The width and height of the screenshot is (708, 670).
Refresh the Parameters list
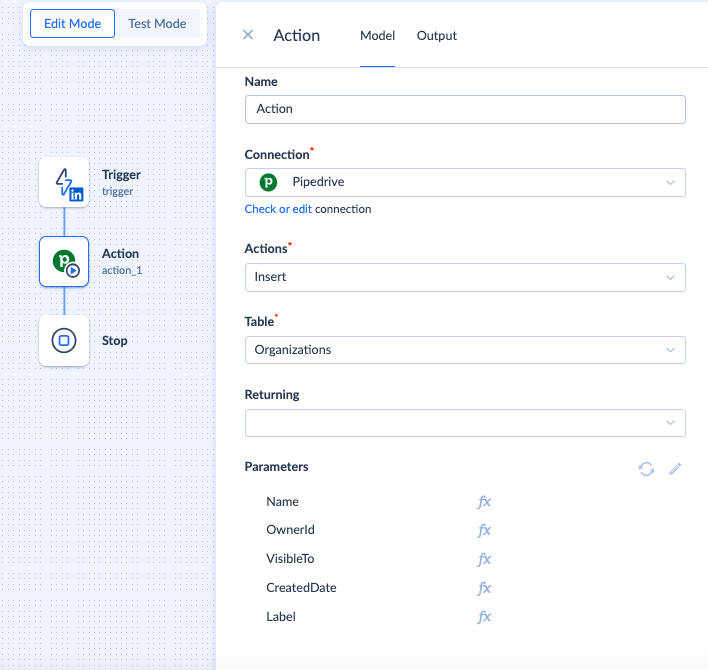pos(647,469)
